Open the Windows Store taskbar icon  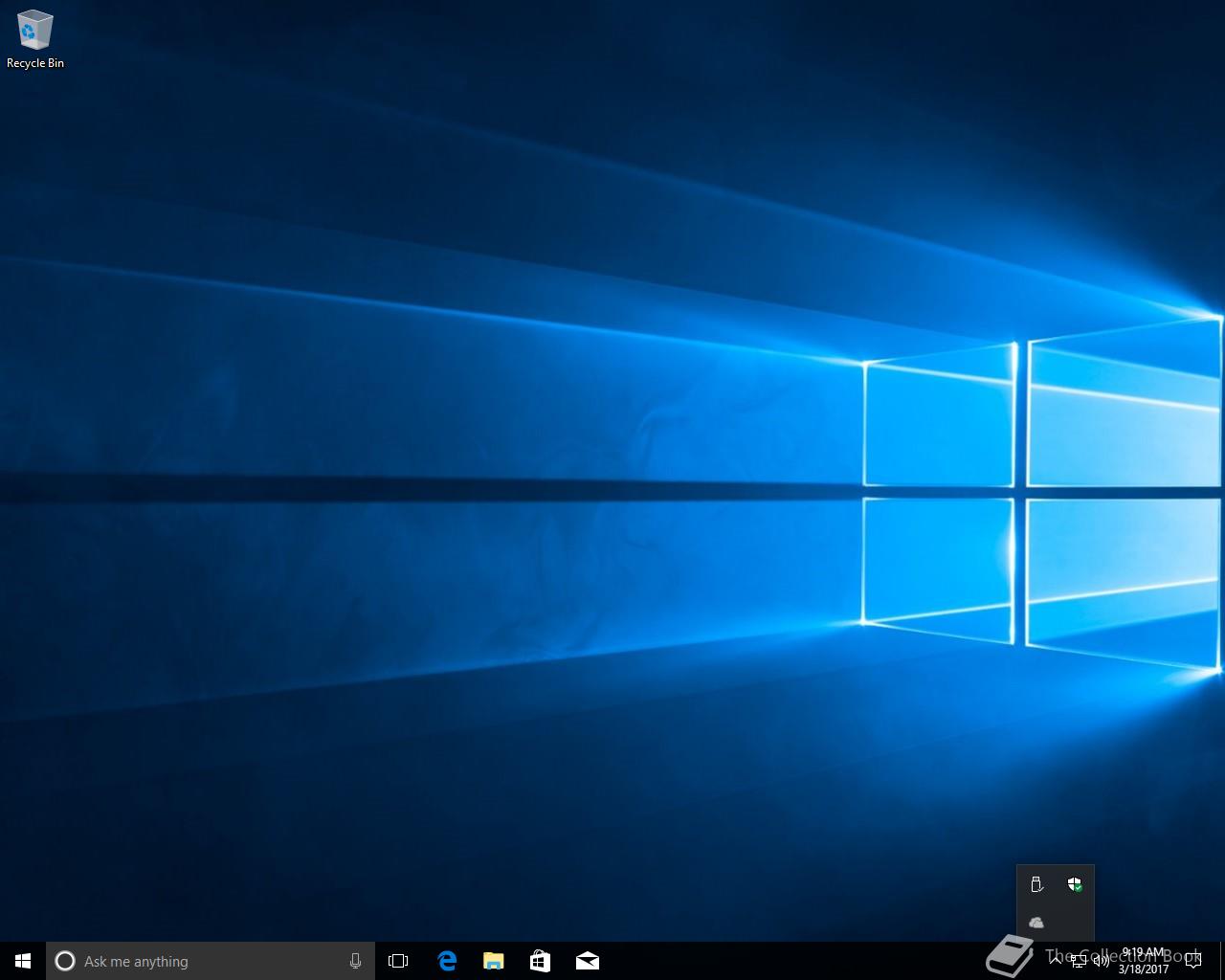pyautogui.click(x=540, y=961)
